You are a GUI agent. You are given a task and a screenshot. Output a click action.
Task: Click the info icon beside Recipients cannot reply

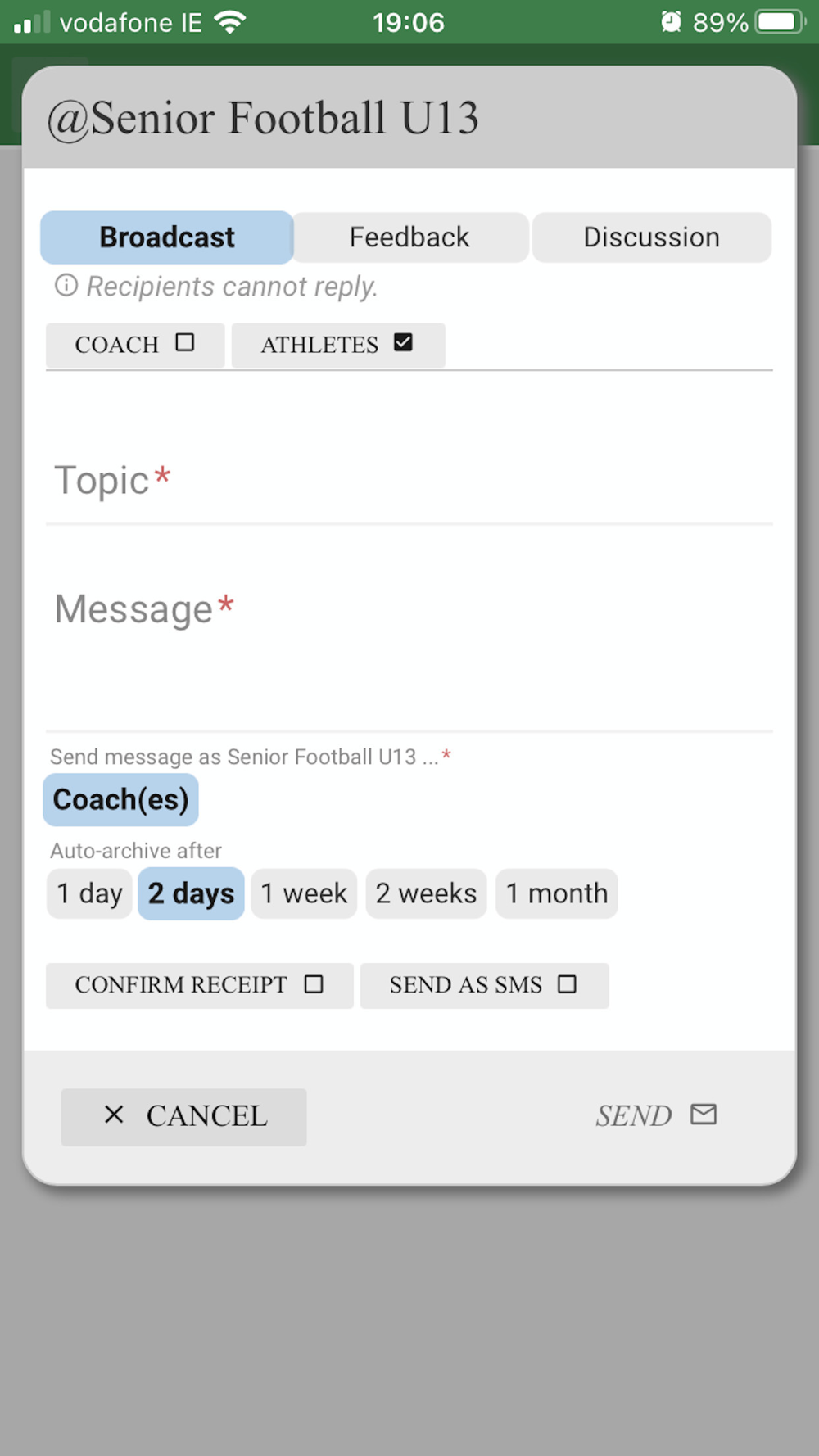click(66, 286)
